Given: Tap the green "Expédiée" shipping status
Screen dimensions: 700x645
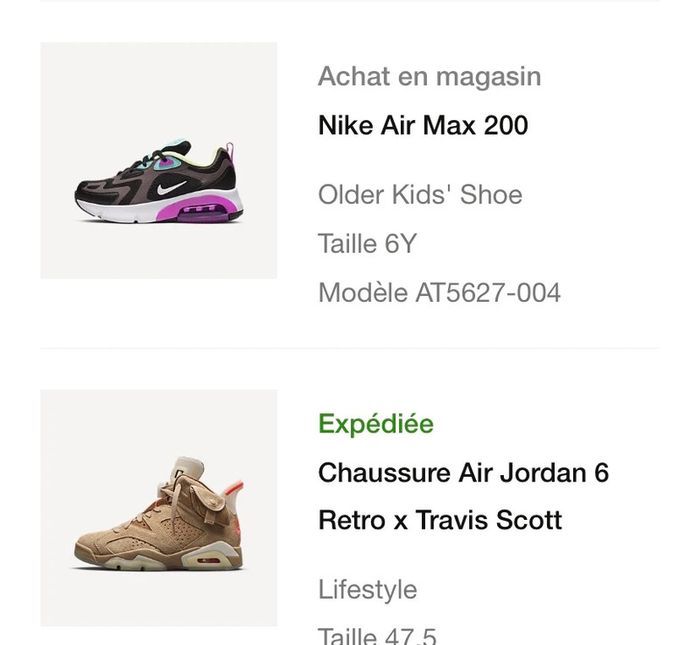Looking at the screenshot, I should 376,424.
